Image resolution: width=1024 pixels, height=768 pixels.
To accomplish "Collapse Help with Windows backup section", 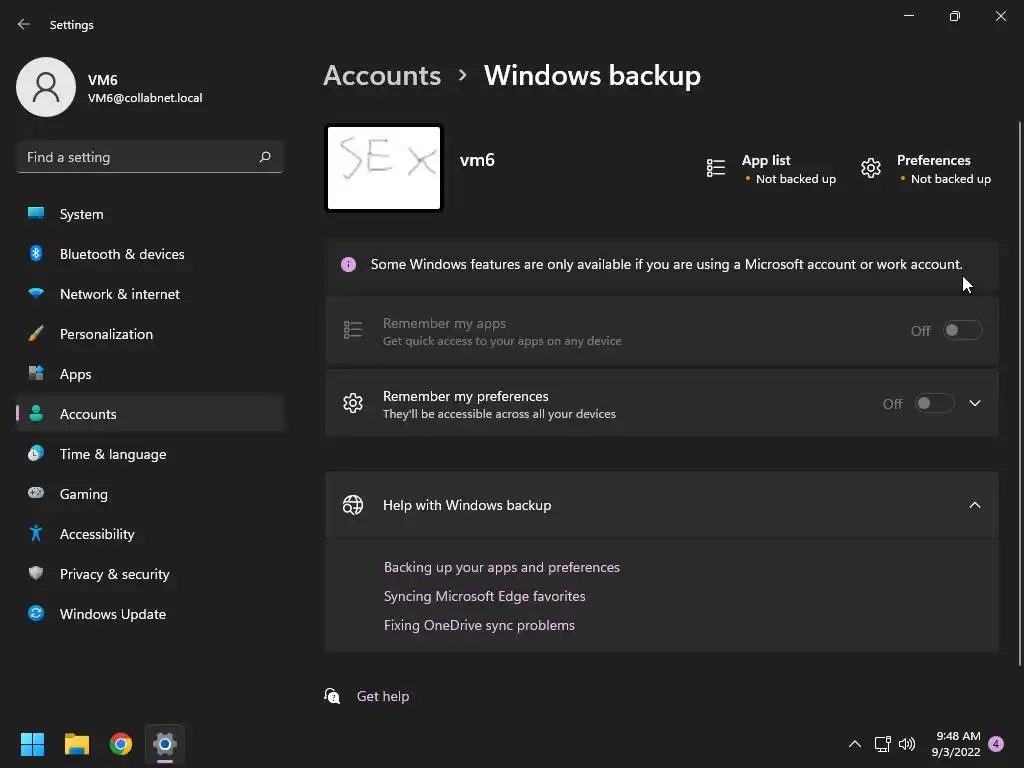I will point(975,505).
